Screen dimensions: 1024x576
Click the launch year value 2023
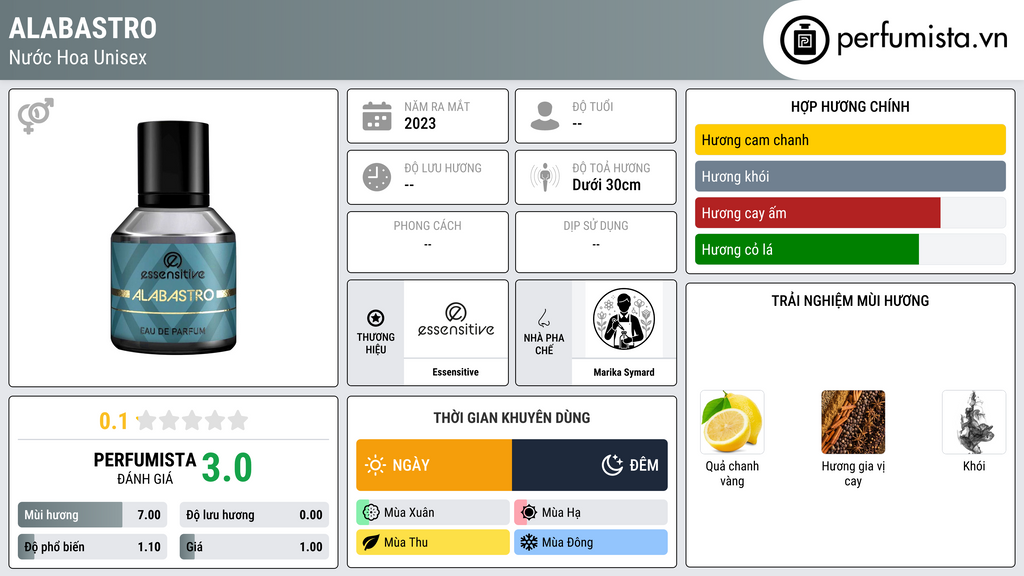point(420,123)
